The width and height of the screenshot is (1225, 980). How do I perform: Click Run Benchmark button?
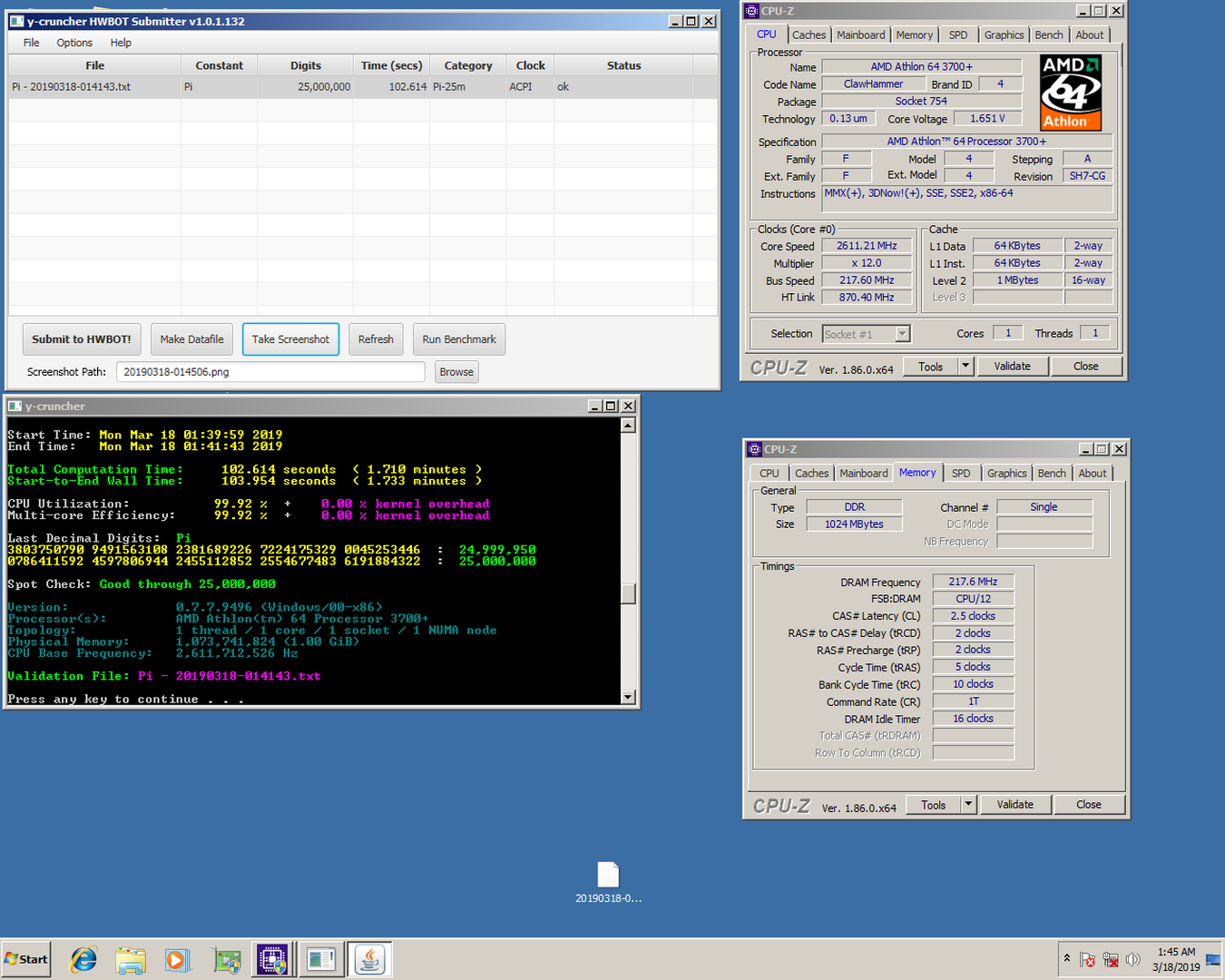point(459,339)
